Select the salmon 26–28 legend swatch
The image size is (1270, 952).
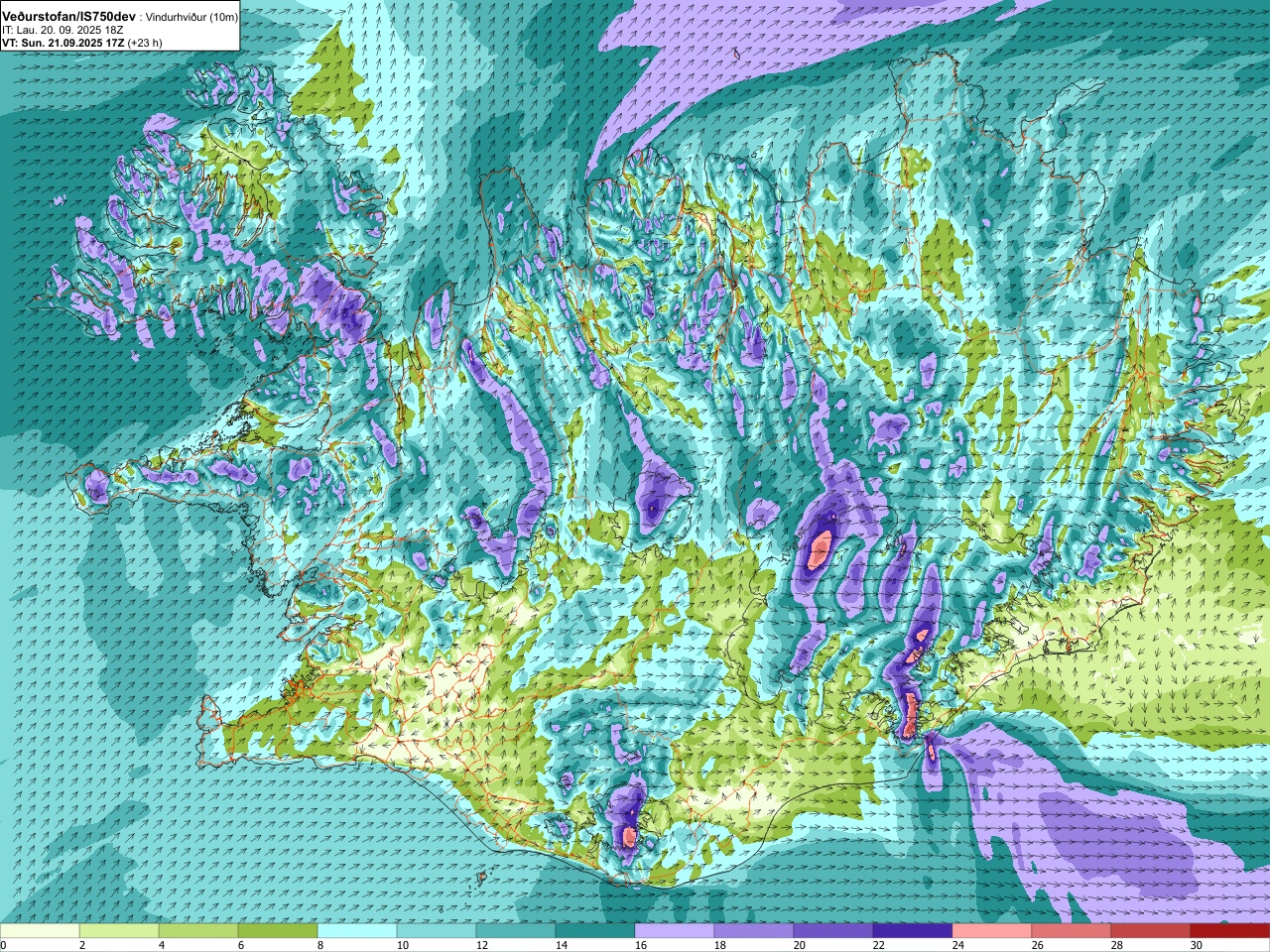point(1072,931)
